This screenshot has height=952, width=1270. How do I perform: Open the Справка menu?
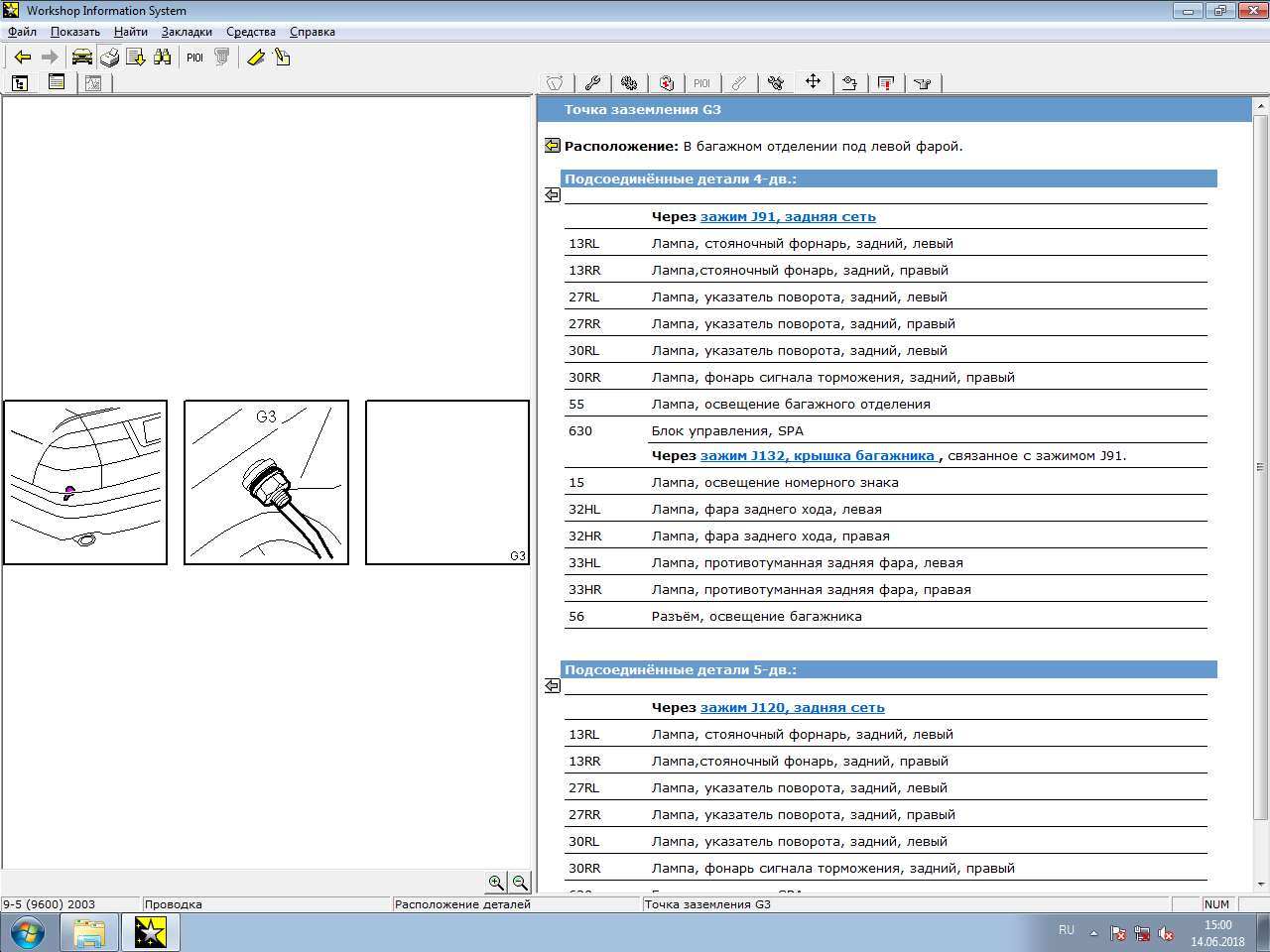point(312,32)
